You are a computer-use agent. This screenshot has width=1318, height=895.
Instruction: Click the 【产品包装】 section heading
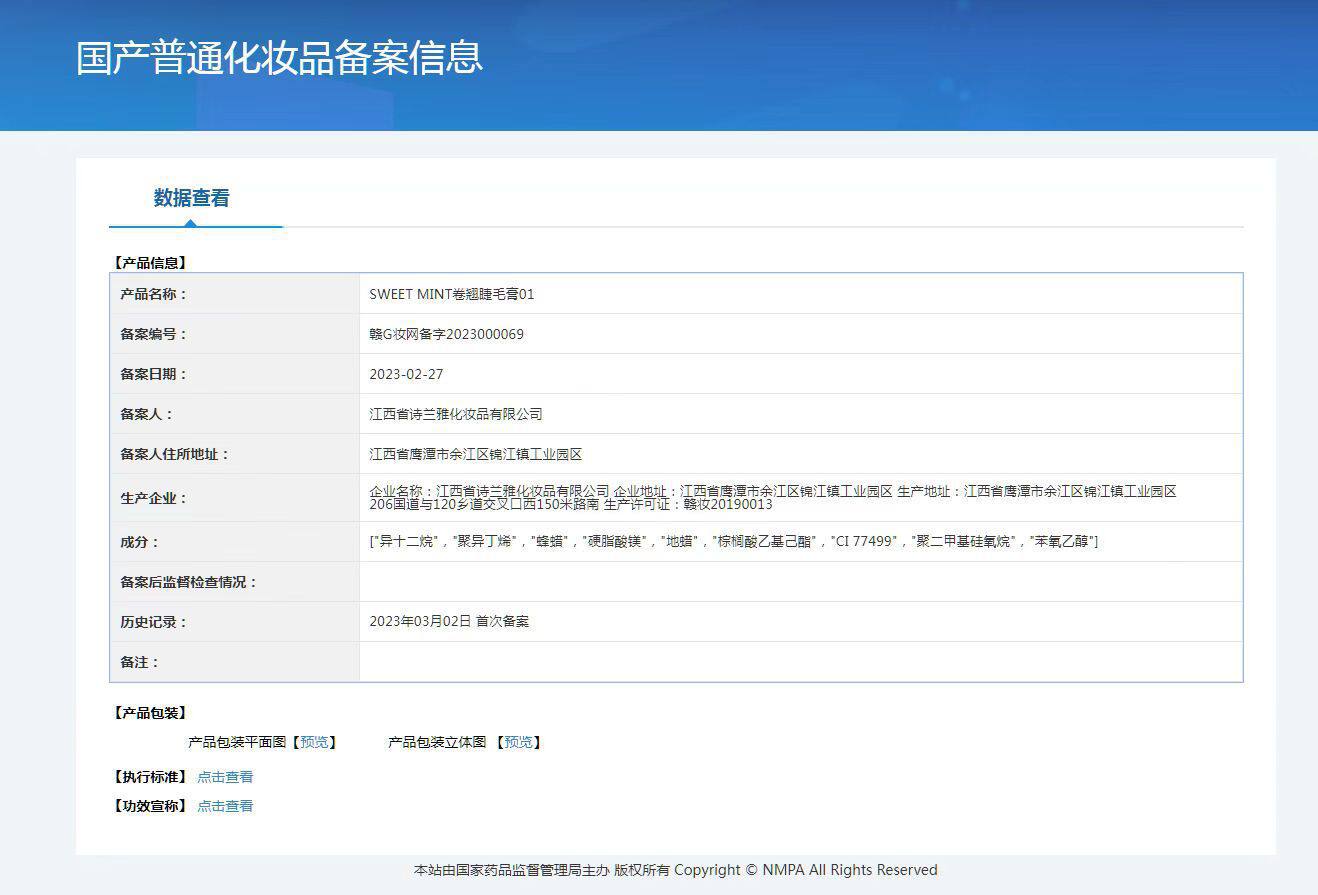click(x=150, y=713)
